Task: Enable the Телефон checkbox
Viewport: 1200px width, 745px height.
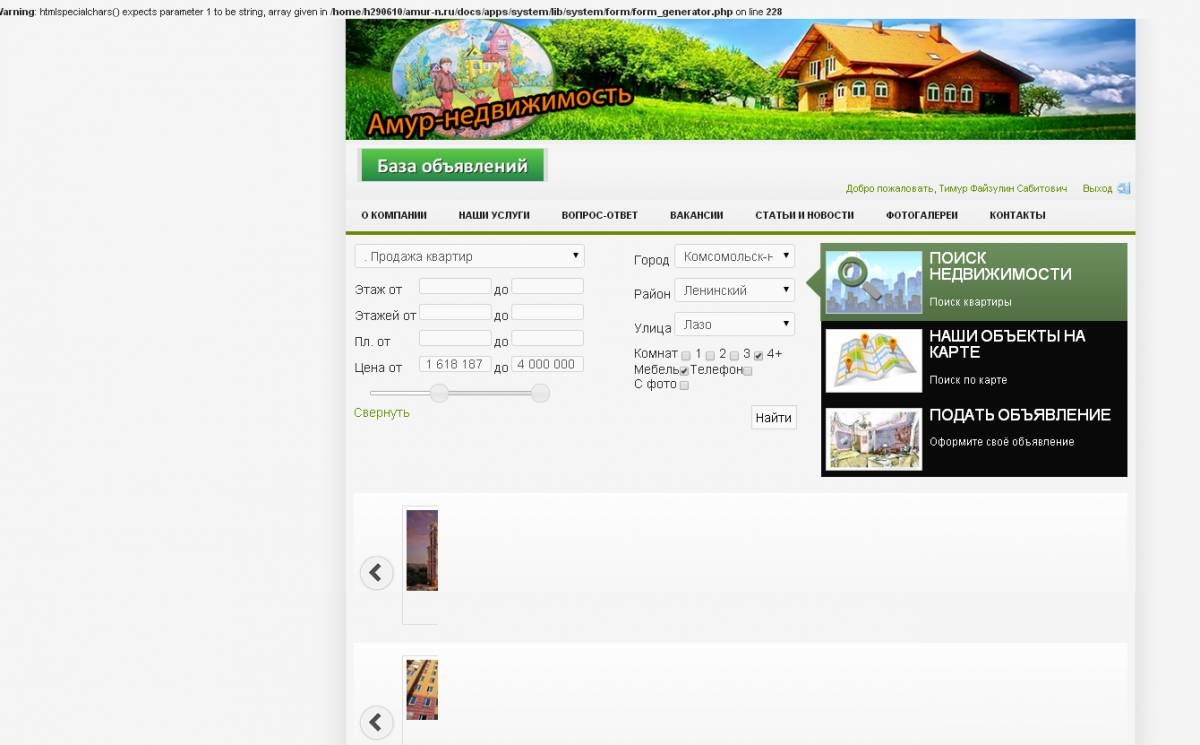Action: 747,371
